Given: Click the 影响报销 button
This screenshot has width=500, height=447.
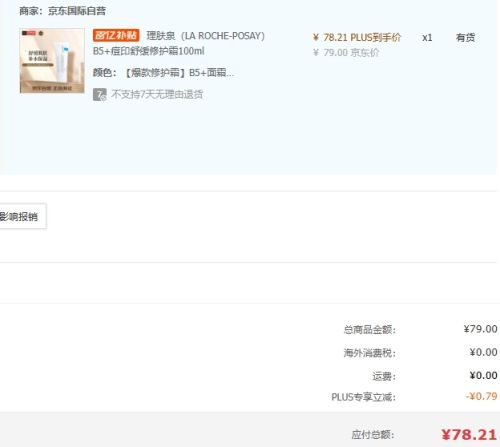Looking at the screenshot, I should pyautogui.click(x=21, y=217).
